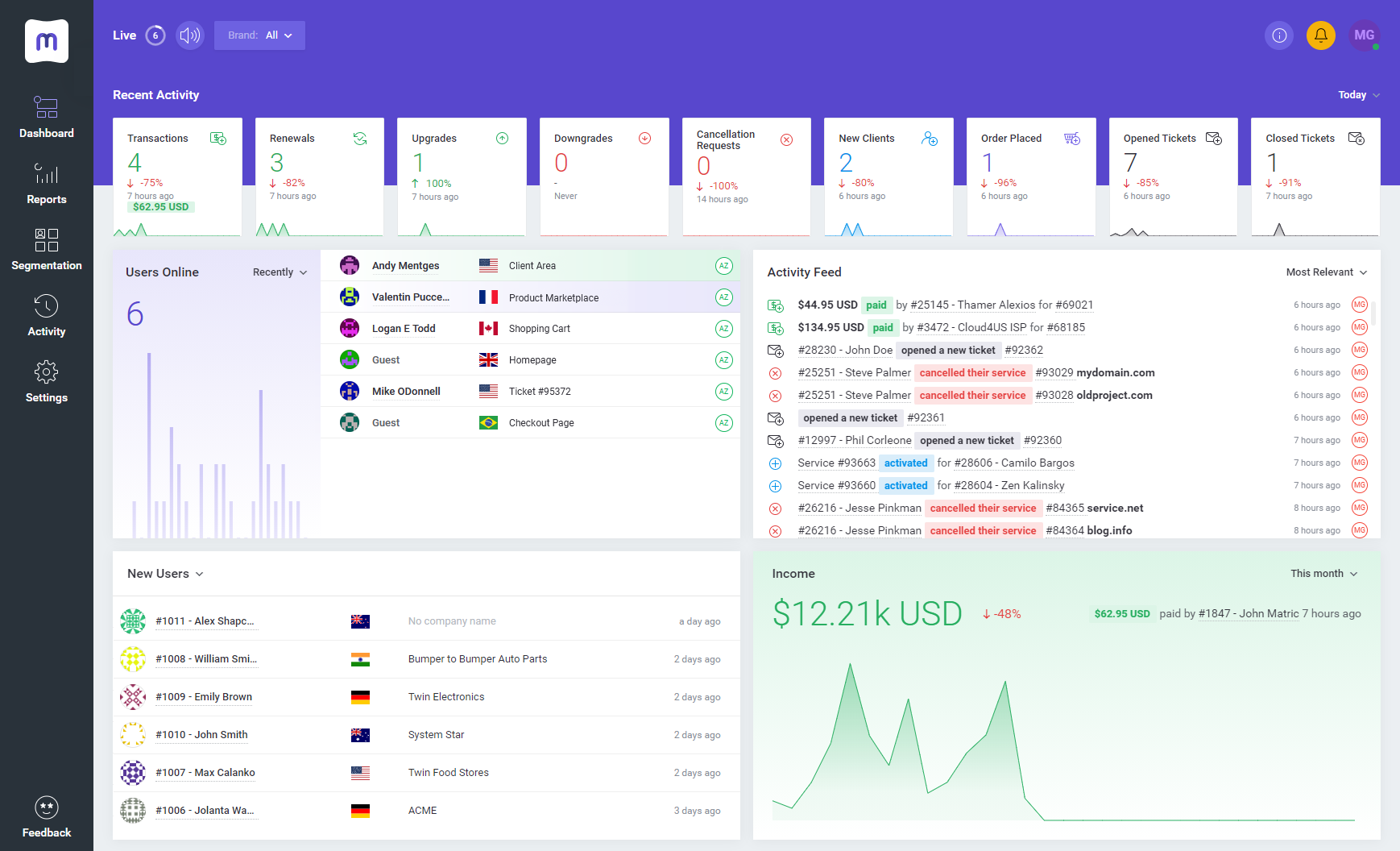Screen dimensions: 1400x851
Task: Click the app logo at the top left
Action: 46,40
